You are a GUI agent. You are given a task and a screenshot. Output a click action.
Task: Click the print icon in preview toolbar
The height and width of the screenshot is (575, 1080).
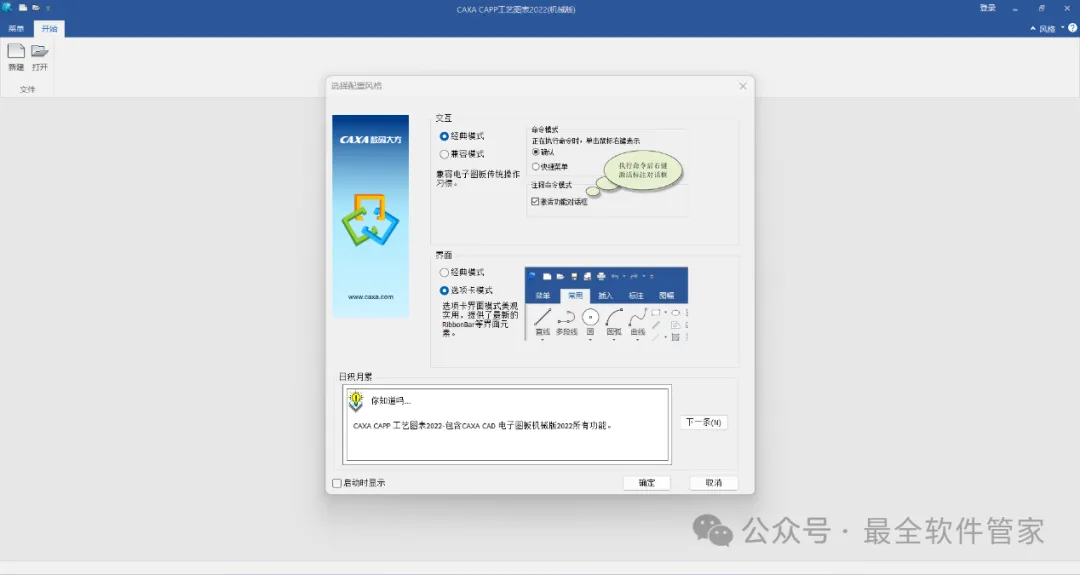[601, 276]
